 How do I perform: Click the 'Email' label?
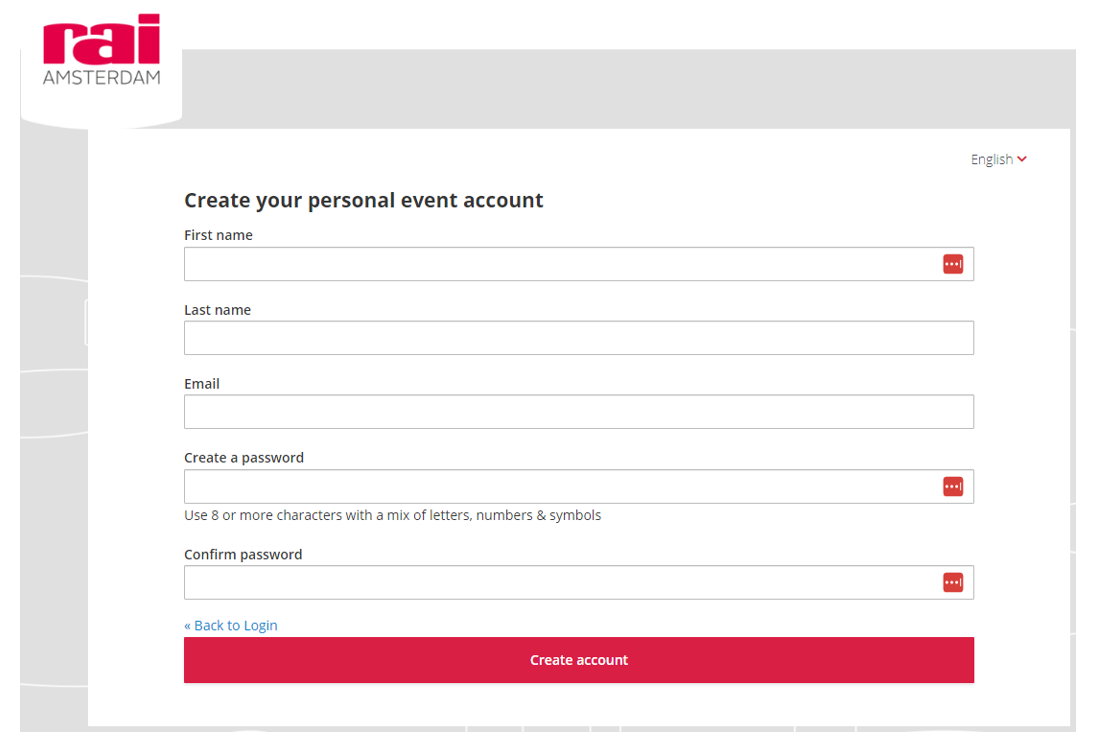pos(202,384)
